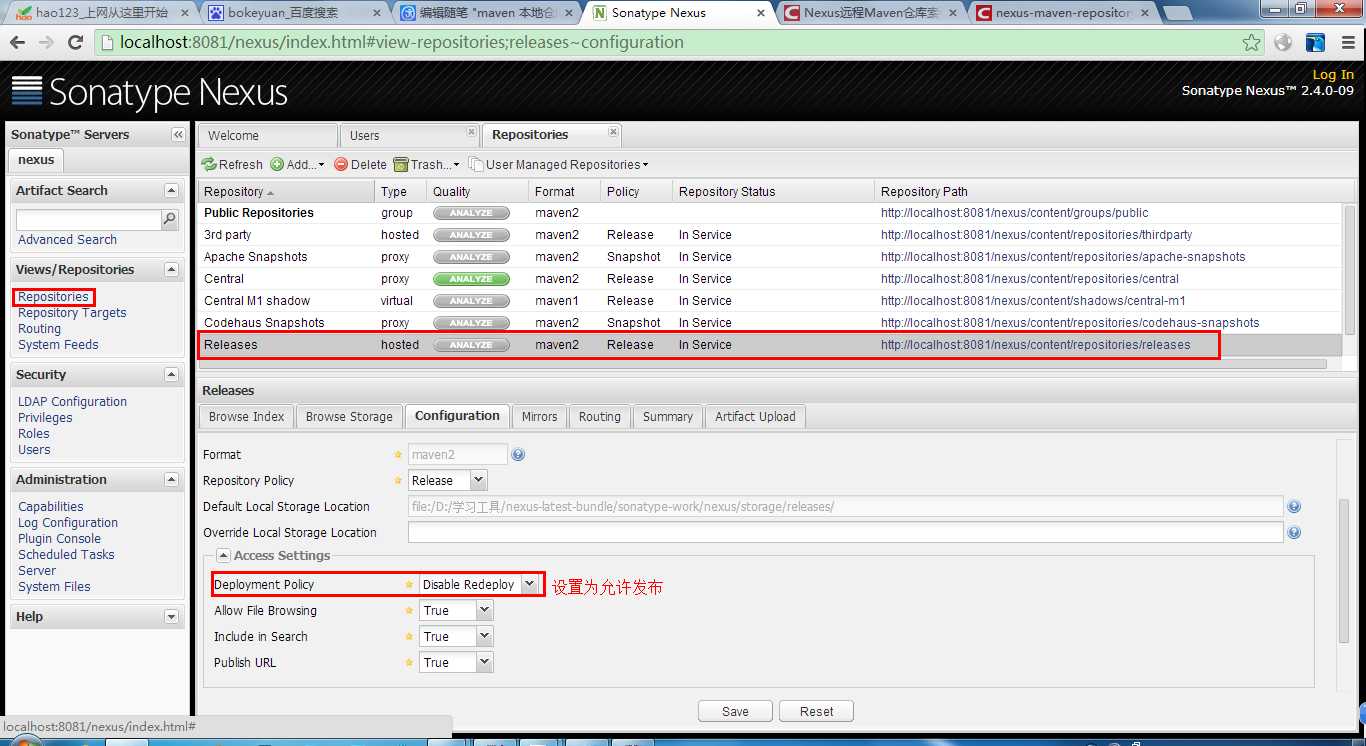Click the Log In link
1366x746 pixels.
1333,74
